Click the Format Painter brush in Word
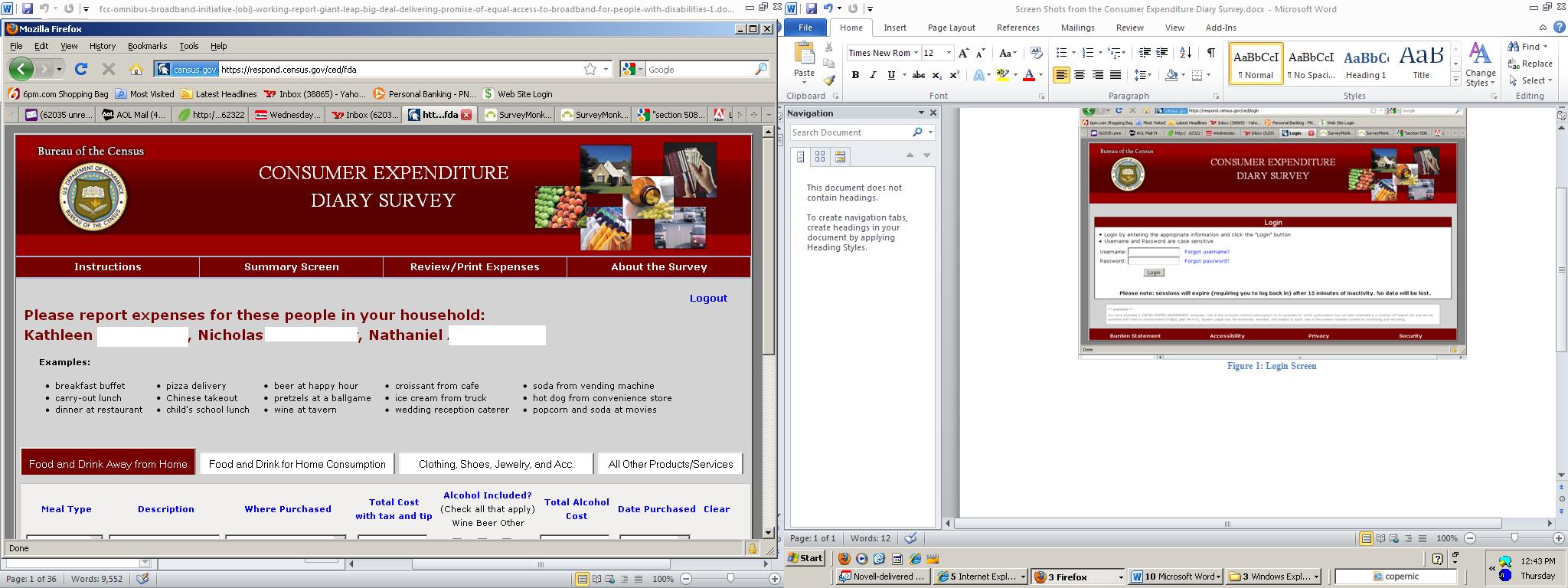This screenshot has height=588, width=1568. click(x=829, y=80)
